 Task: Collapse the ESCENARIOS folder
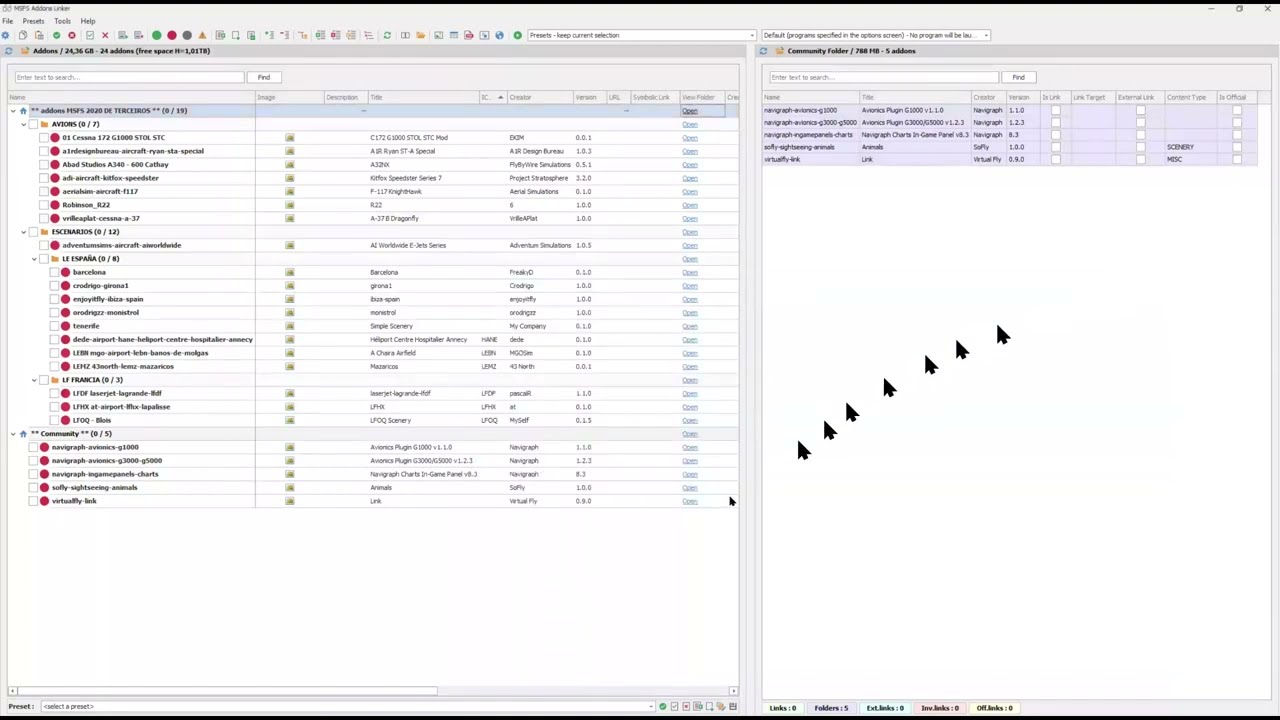(23, 232)
